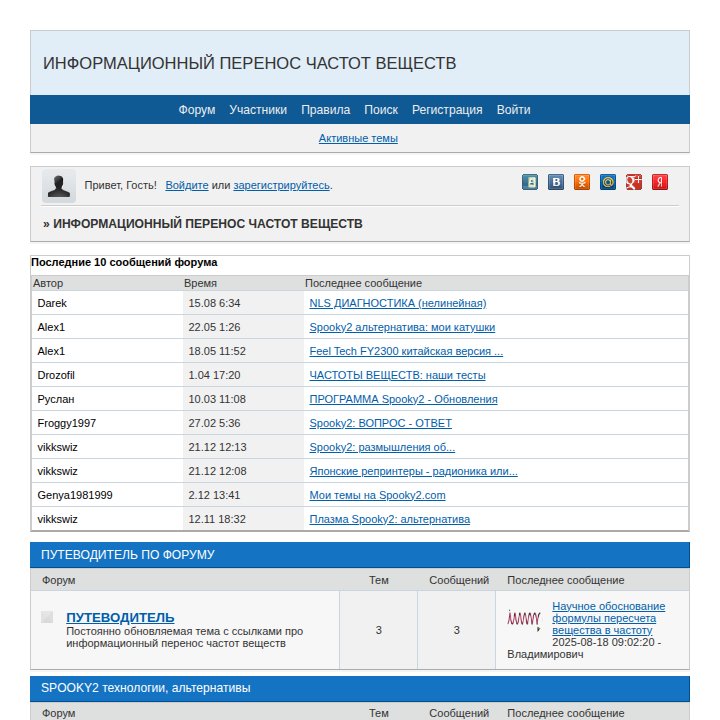Open Spooky2: ВОПРОС - ОТВЕТ topic
This screenshot has width=720, height=720.
tap(381, 423)
